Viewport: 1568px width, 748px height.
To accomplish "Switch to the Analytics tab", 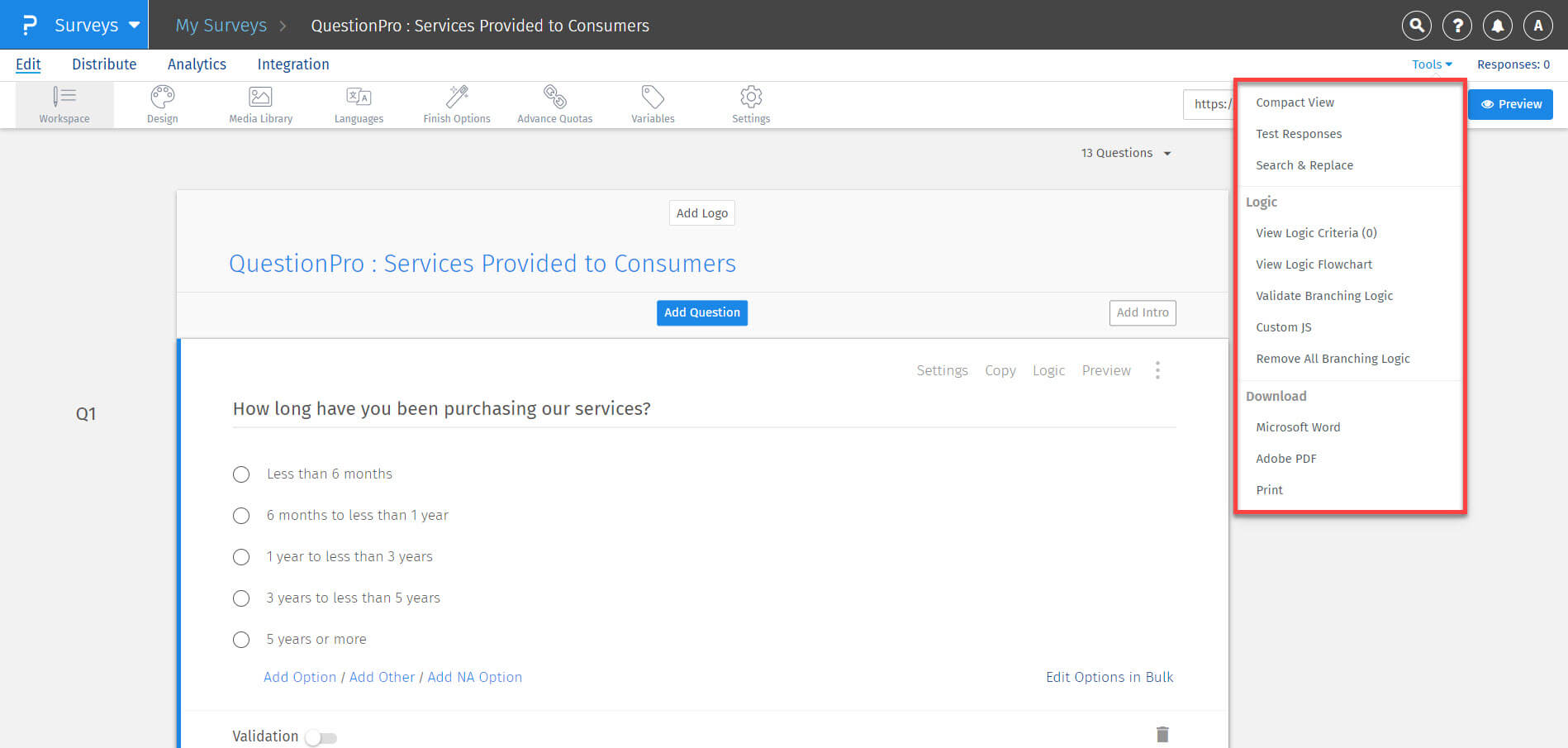I will 197,64.
